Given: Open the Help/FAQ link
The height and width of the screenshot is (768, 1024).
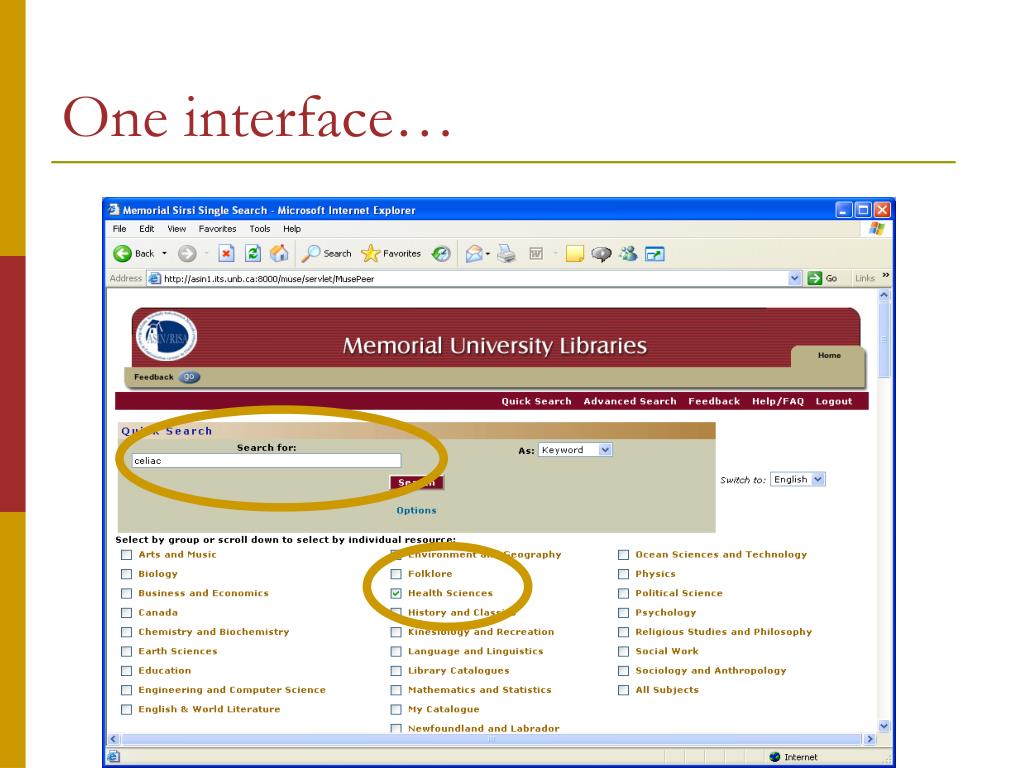Looking at the screenshot, I should click(x=777, y=401).
